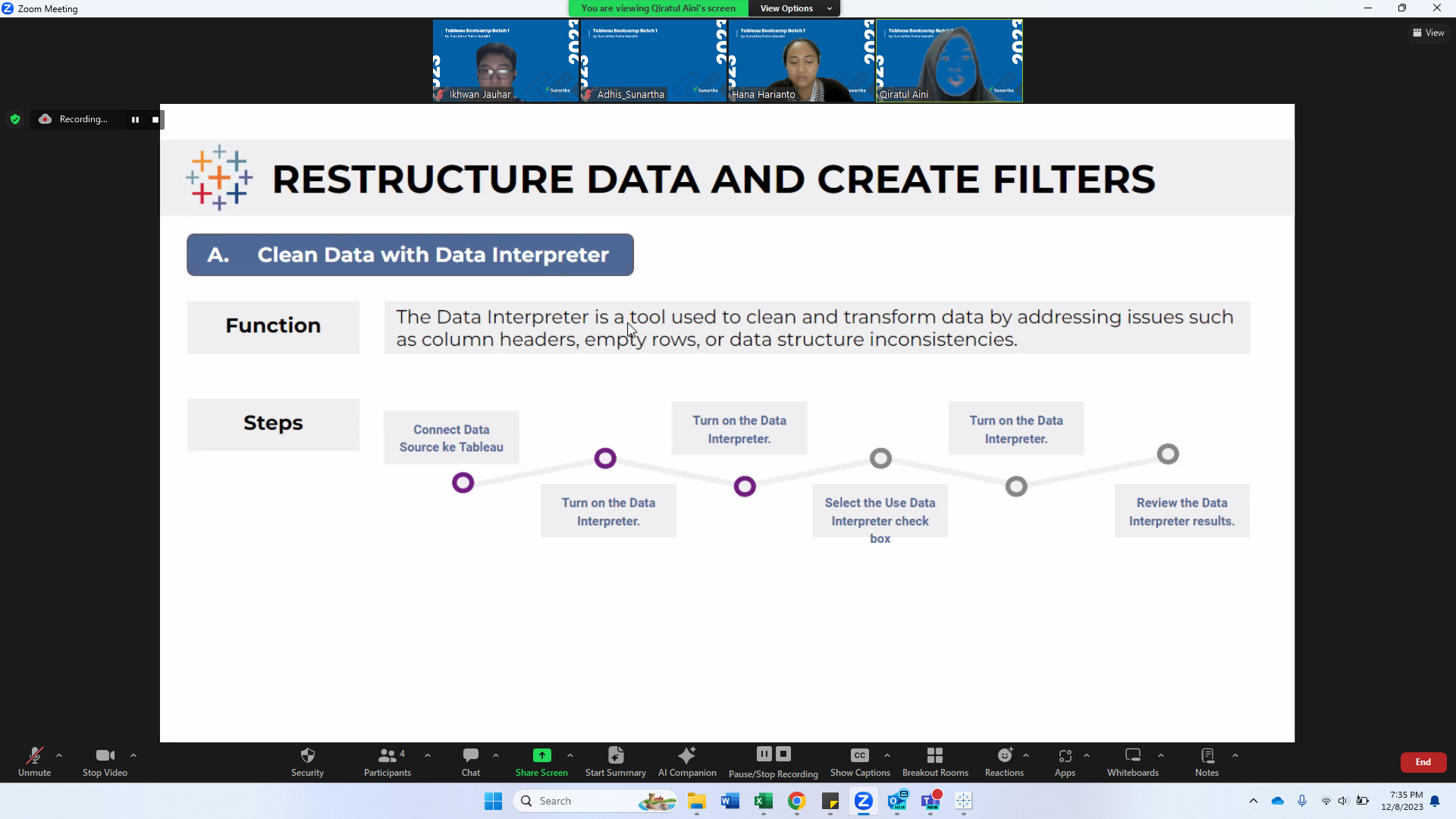Expand the Reactions options arrow

[1026, 755]
